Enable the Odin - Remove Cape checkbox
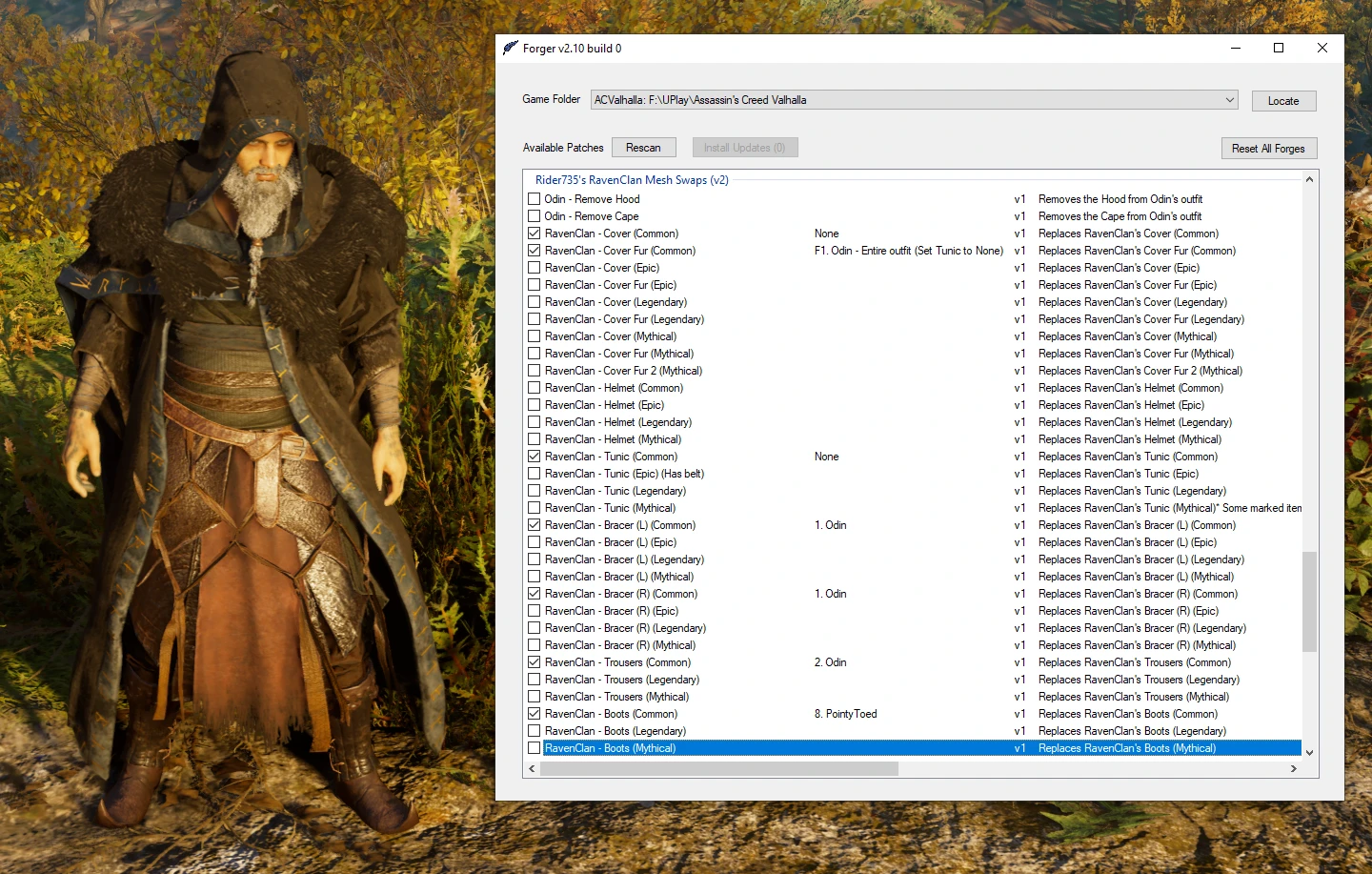 [x=535, y=216]
